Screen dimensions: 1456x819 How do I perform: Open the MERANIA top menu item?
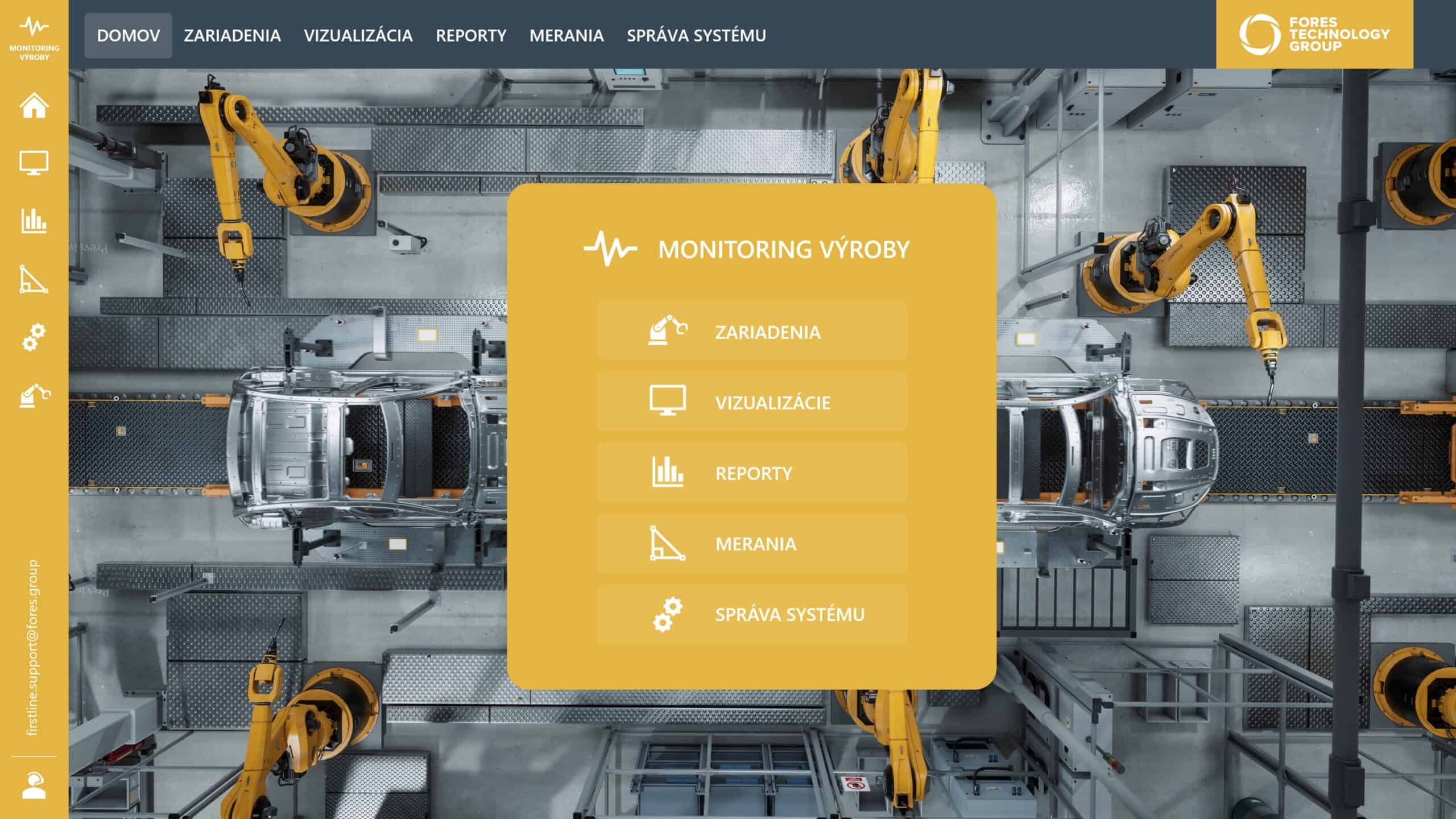(x=566, y=35)
